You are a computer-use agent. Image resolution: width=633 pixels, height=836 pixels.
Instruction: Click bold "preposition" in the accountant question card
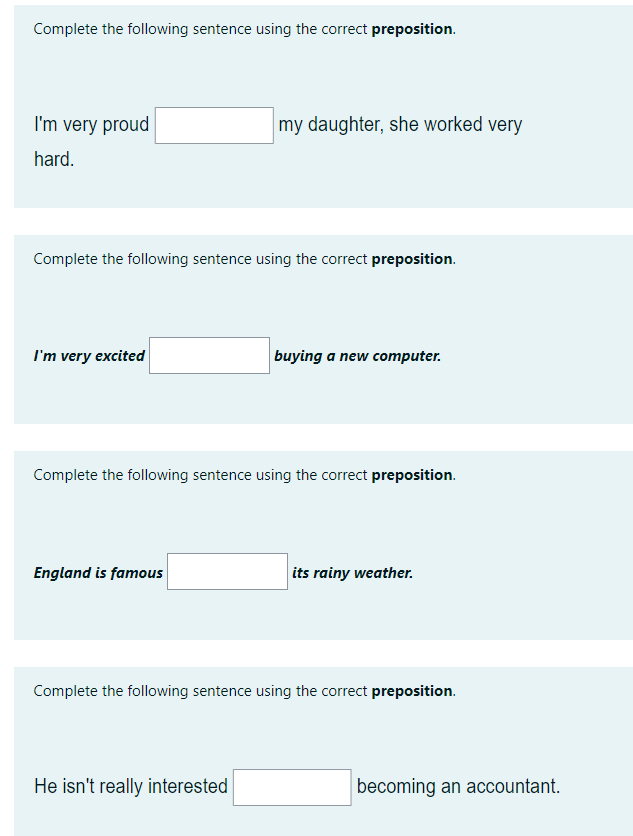[412, 692]
